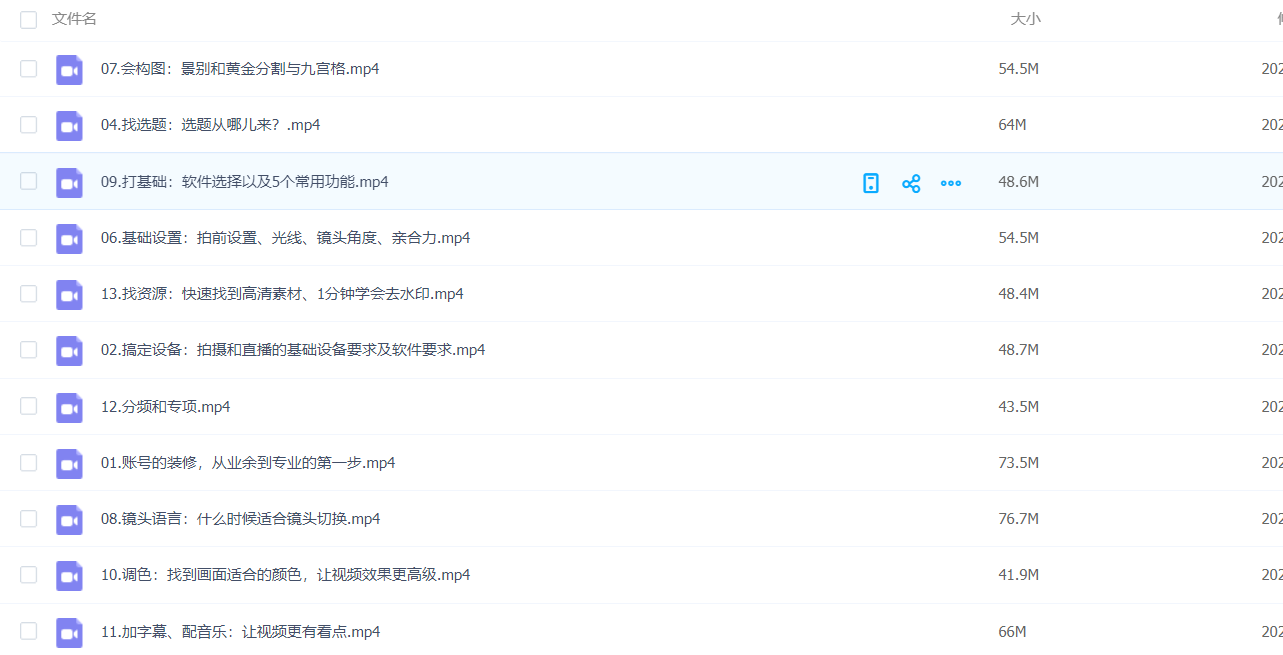
Task: Open 07.会构图：景别和黄金分割与九宫格.mp4
Action: point(240,69)
